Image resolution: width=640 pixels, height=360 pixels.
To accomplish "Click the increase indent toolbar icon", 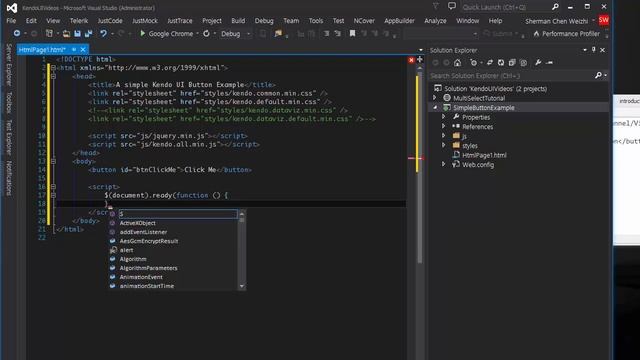I will pyautogui.click(x=338, y=33).
